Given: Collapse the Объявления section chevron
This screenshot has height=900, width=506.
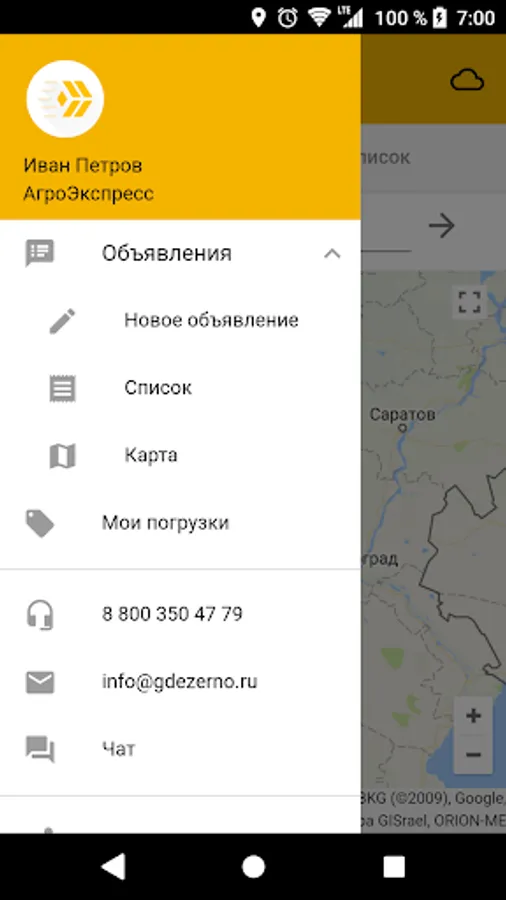Looking at the screenshot, I should [332, 254].
